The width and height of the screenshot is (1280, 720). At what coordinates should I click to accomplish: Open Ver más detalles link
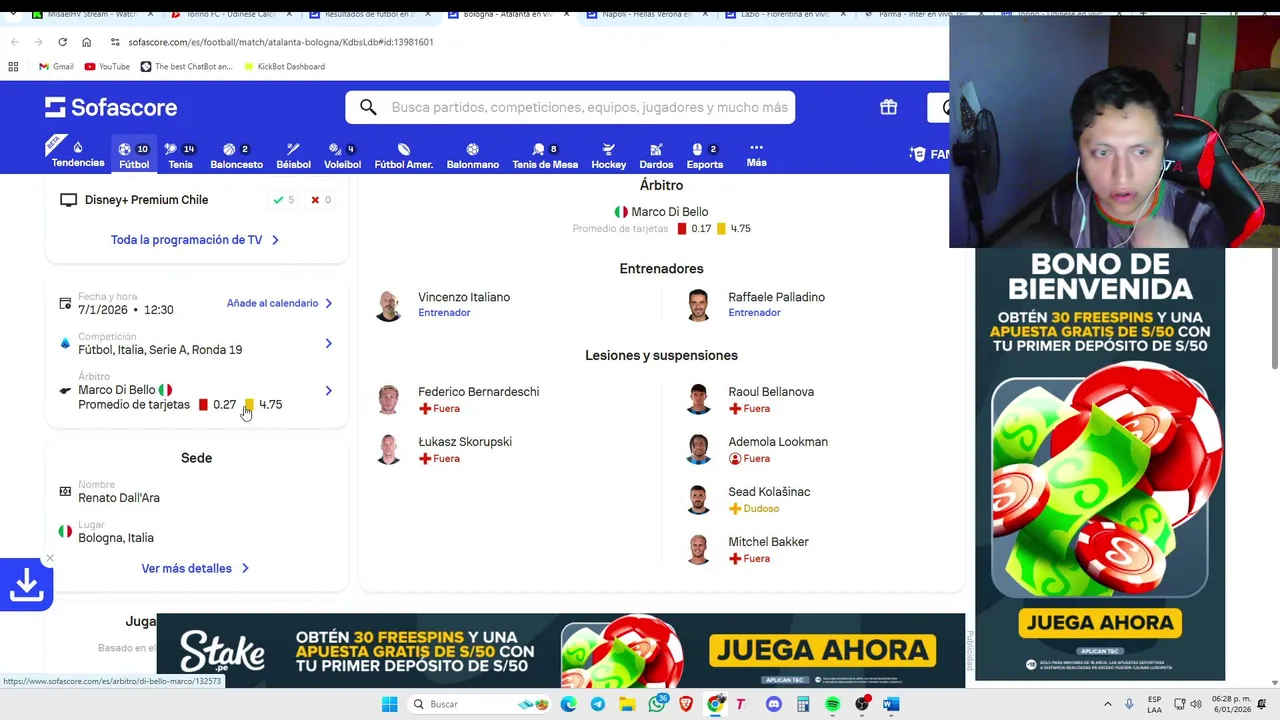pos(196,568)
